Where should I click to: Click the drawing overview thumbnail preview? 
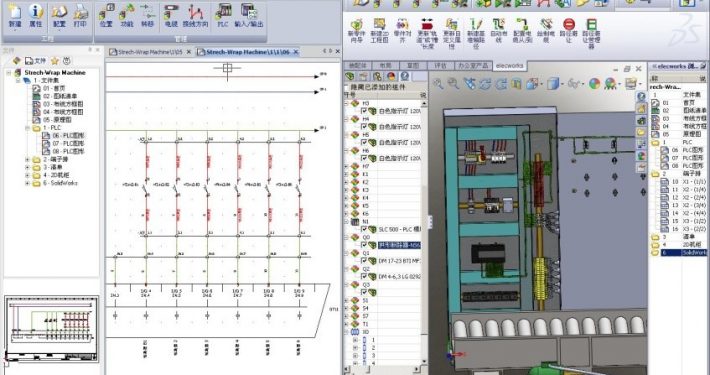click(x=51, y=329)
